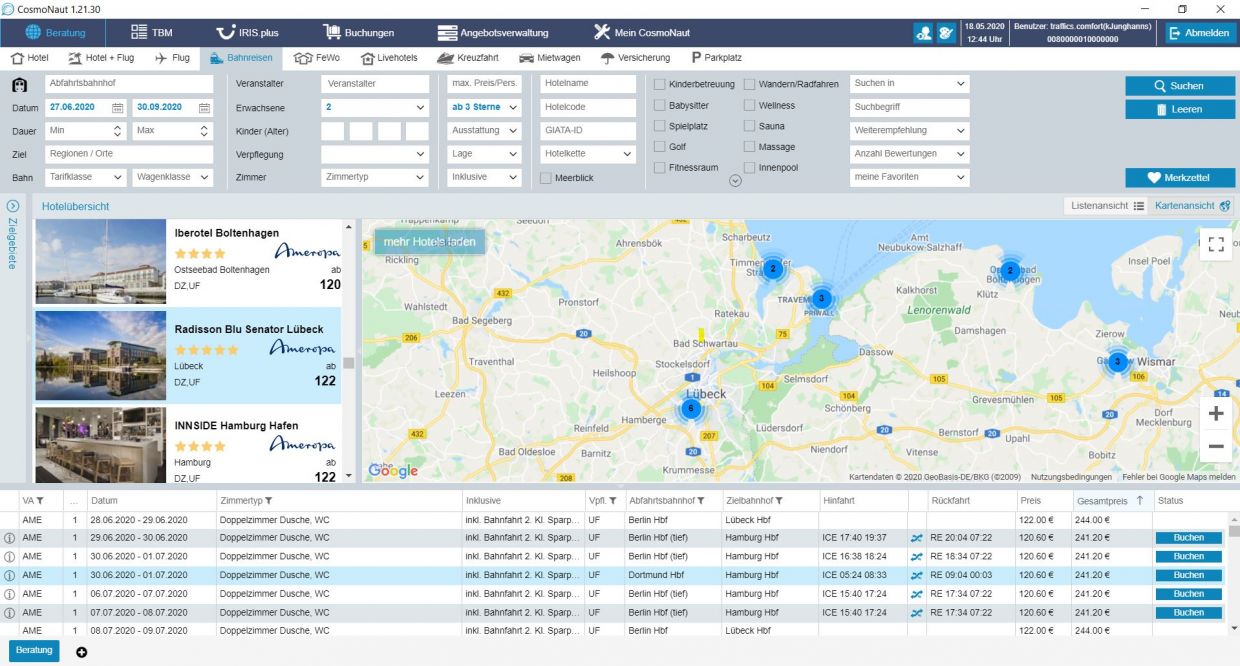Click filter icon on Zimmertyp column
The height and width of the screenshot is (666, 1240).
tap(269, 500)
